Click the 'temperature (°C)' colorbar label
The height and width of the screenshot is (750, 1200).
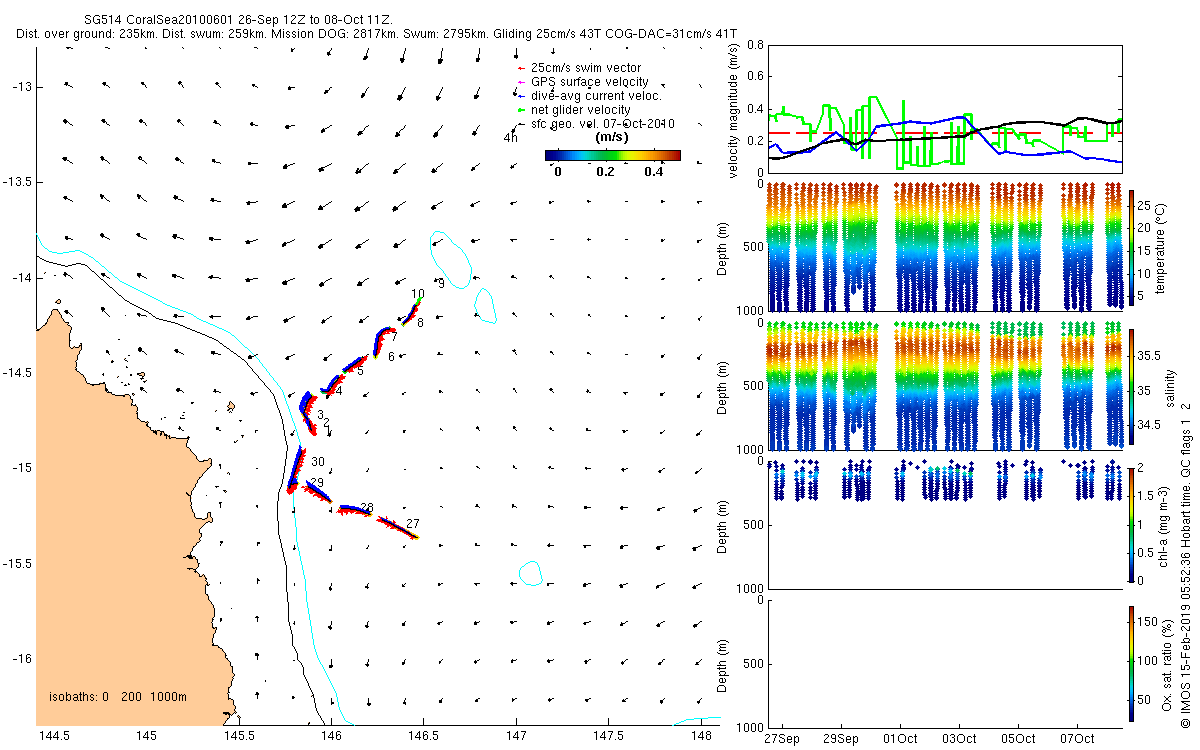[x=1161, y=246]
